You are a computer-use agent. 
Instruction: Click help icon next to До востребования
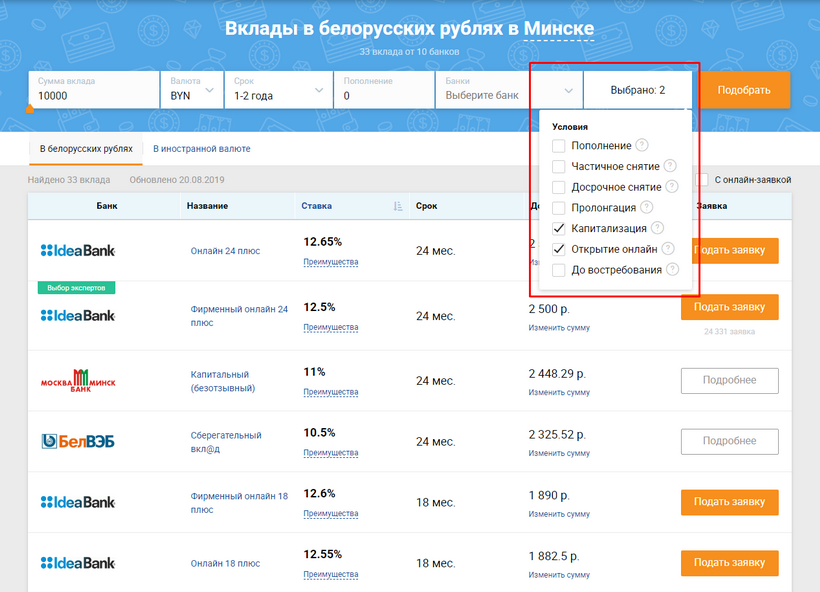point(672,270)
